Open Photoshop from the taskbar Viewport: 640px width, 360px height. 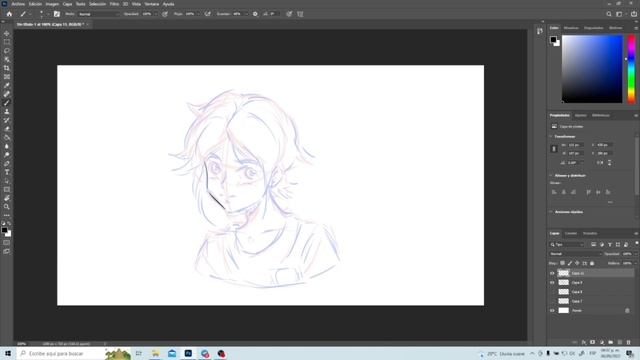[188, 353]
